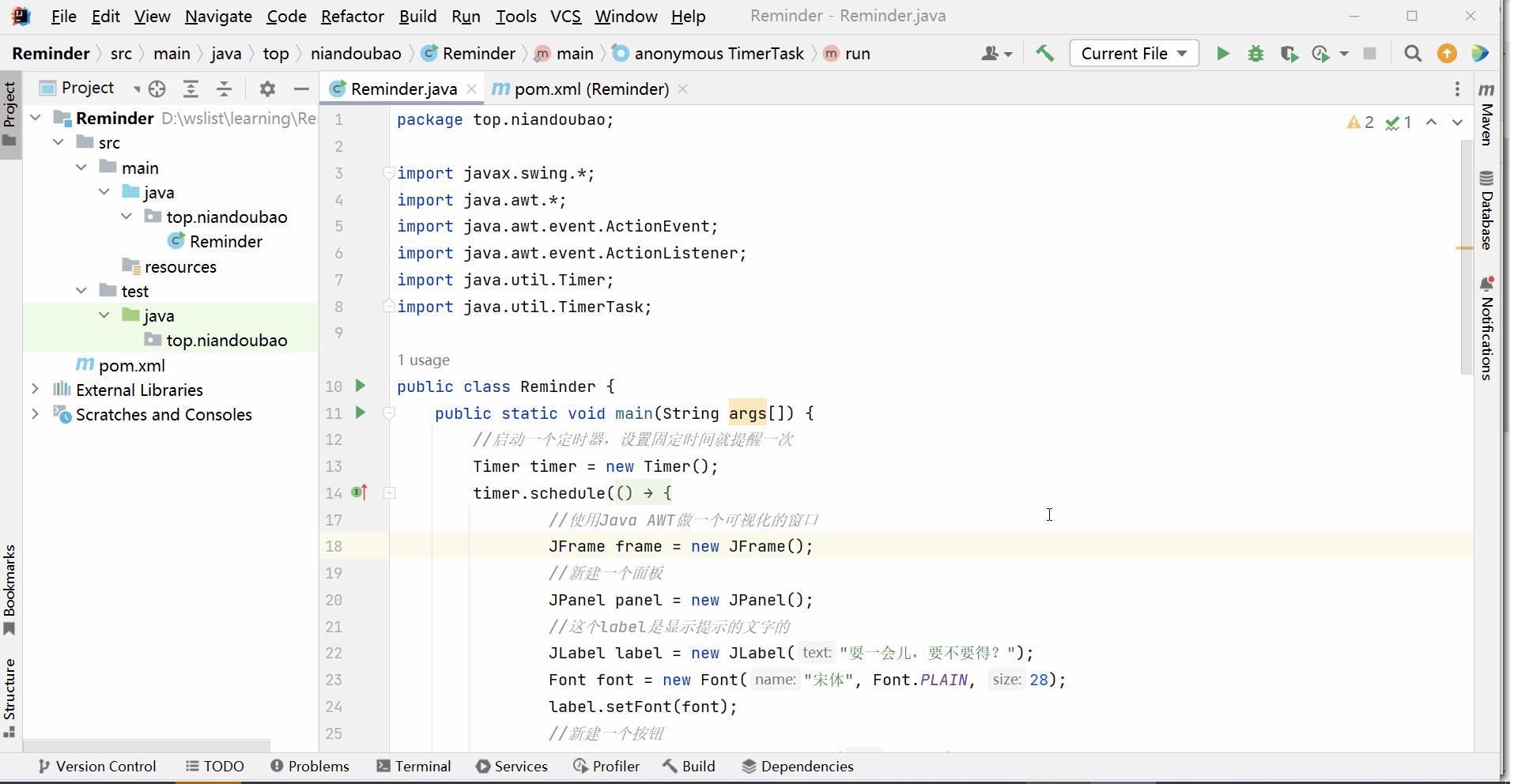
Task: Toggle the Structure tool window
Action: [9, 697]
